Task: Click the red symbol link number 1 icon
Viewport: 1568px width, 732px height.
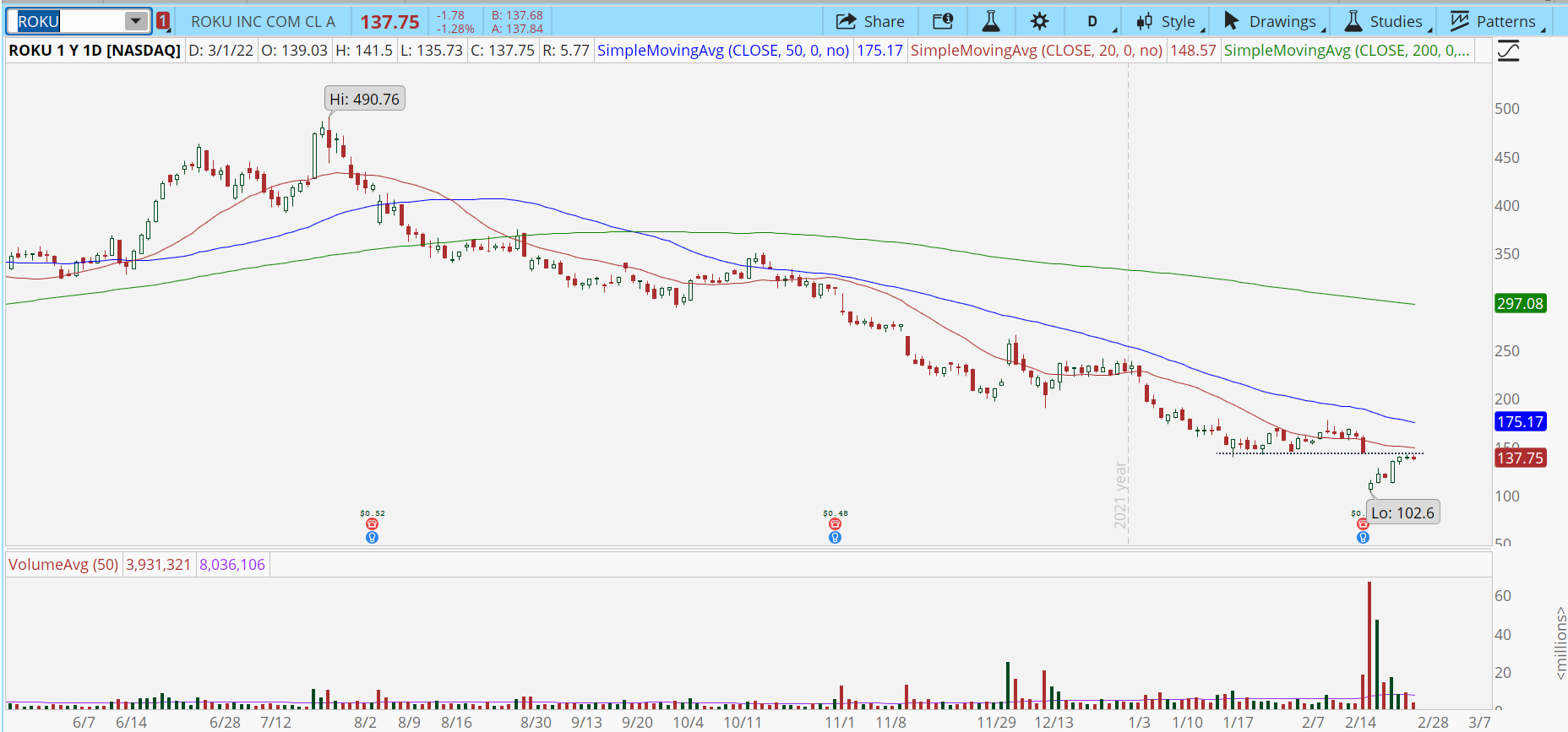Action: [163, 21]
